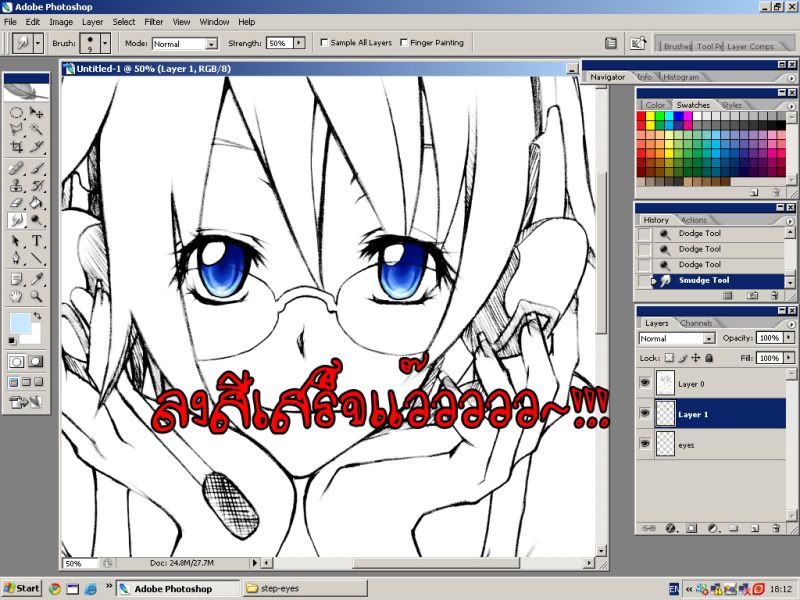
Task: Toggle lock all for layer
Action: 709,358
